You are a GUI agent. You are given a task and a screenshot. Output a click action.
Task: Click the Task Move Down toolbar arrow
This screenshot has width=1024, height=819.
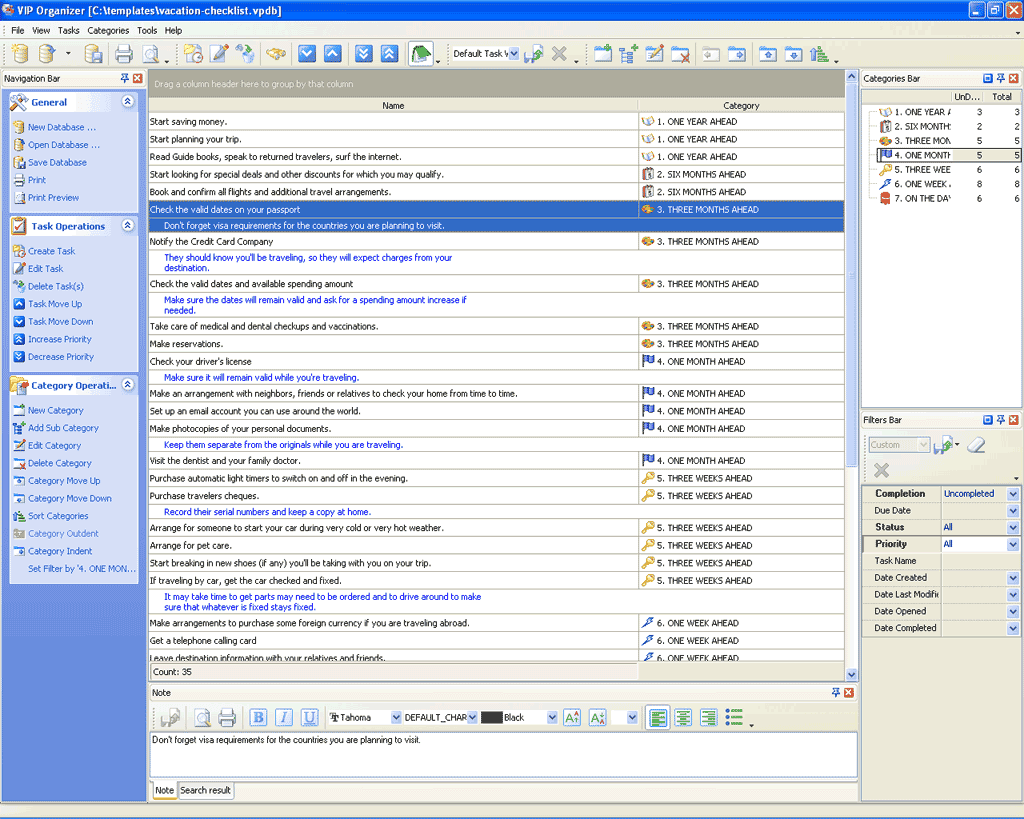coord(307,54)
